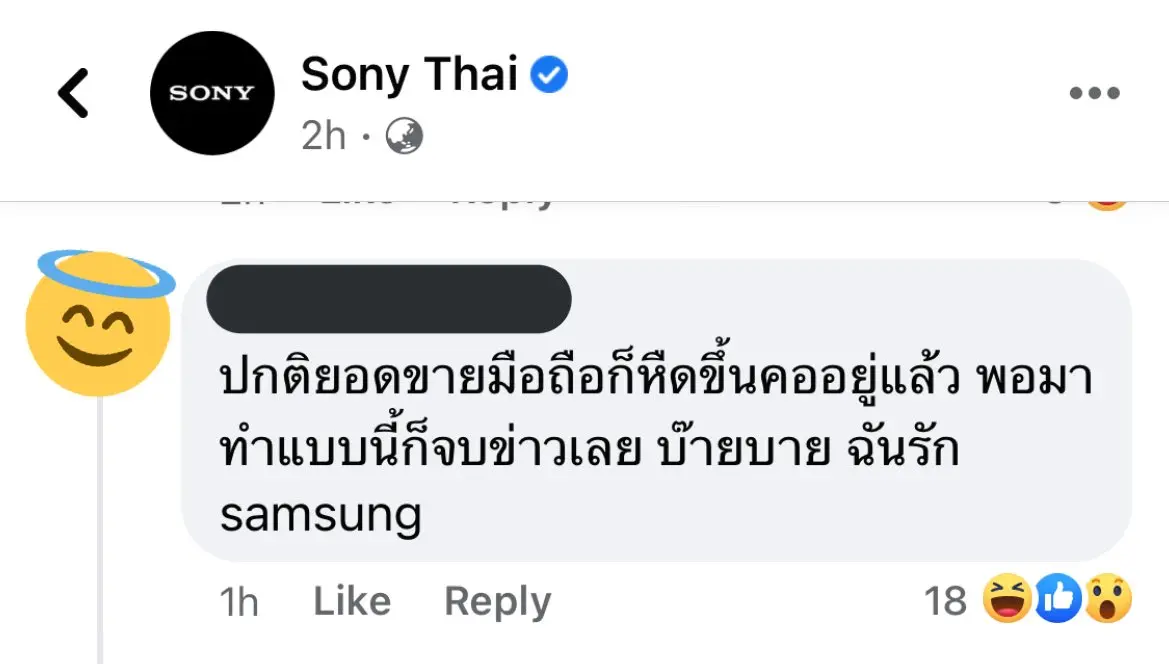The image size is (1169, 664).
Task: Click the comment's 1h timestamp
Action: [238, 602]
